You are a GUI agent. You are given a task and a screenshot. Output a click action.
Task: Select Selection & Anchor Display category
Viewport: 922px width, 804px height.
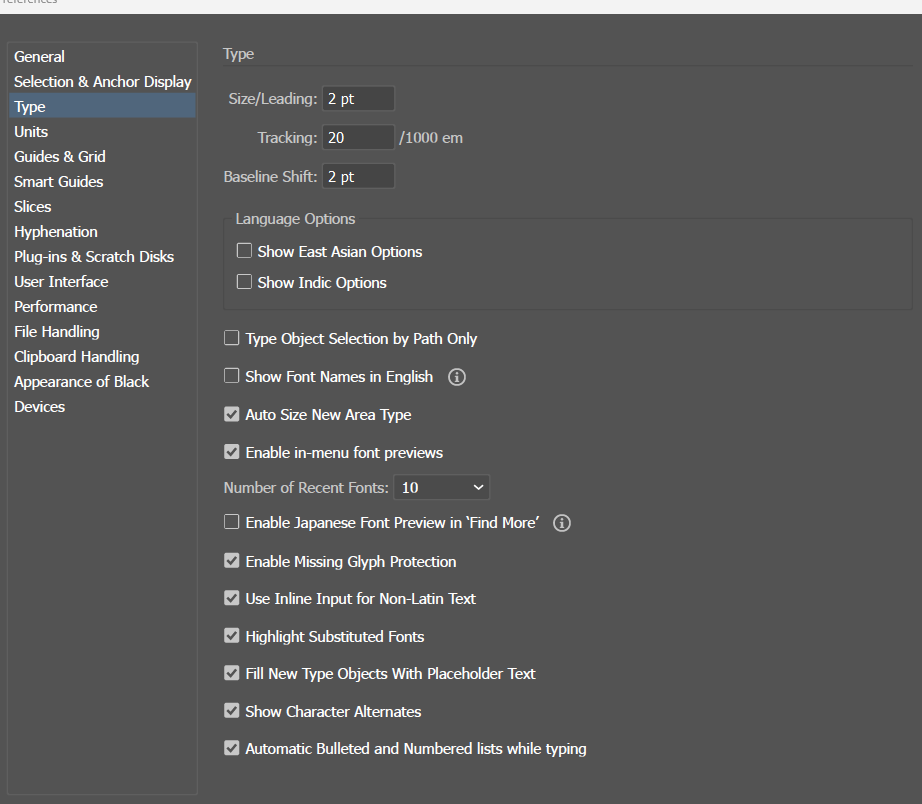pos(102,82)
